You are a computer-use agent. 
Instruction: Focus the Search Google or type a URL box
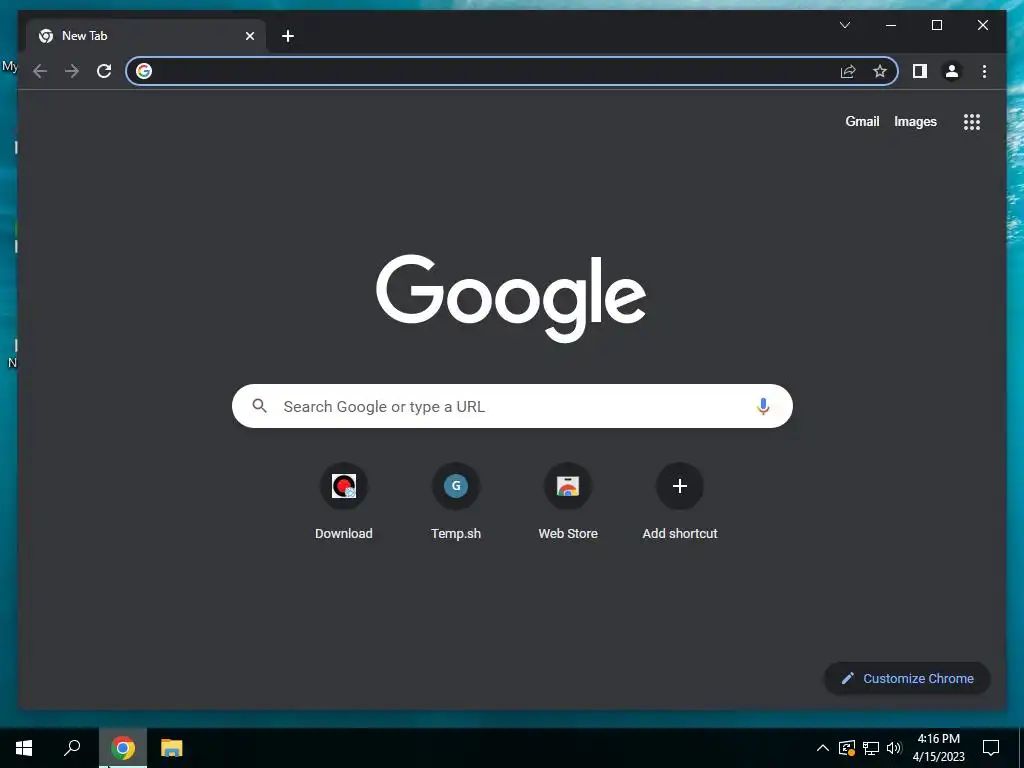click(x=512, y=406)
